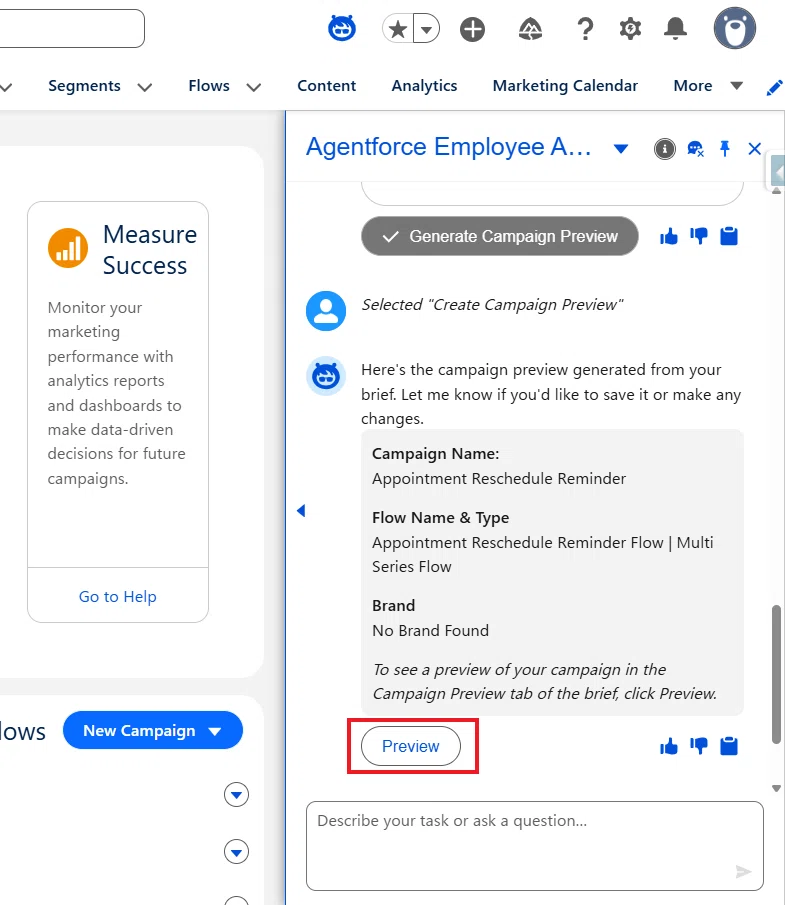Open the Agentforce Employee Agent selector dropdown
The height and width of the screenshot is (905, 785).
(620, 149)
